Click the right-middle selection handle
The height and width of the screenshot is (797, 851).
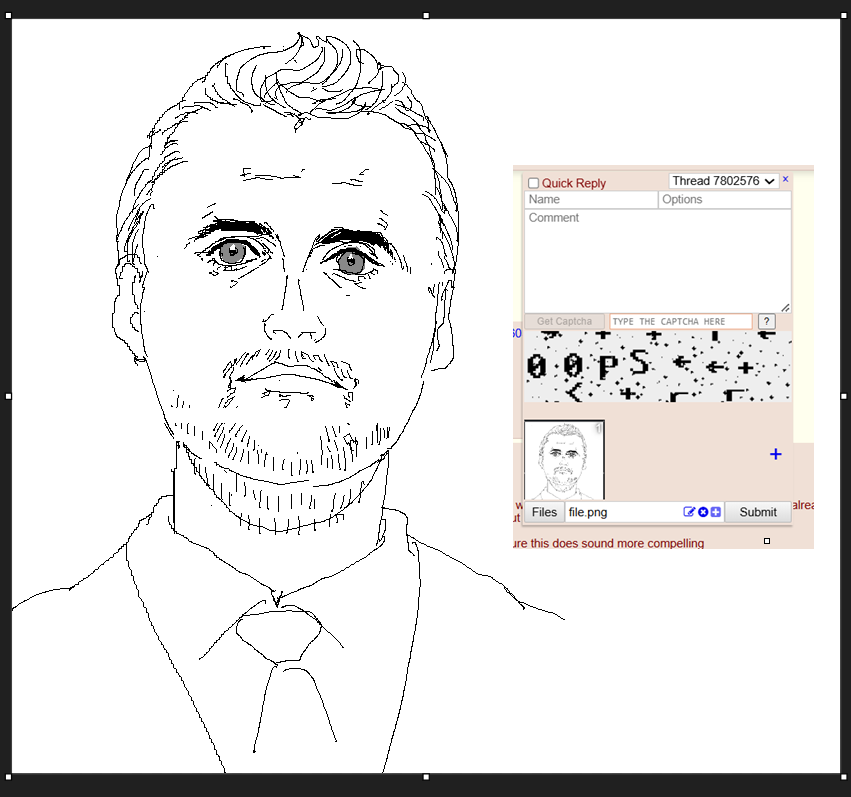point(844,397)
